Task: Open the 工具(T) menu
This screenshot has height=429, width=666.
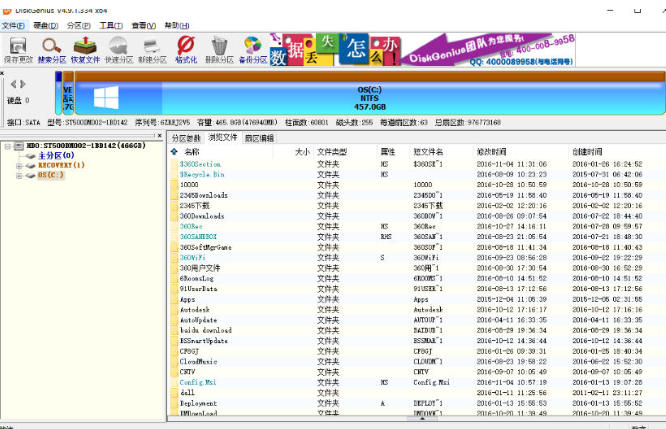Action: 111,26
